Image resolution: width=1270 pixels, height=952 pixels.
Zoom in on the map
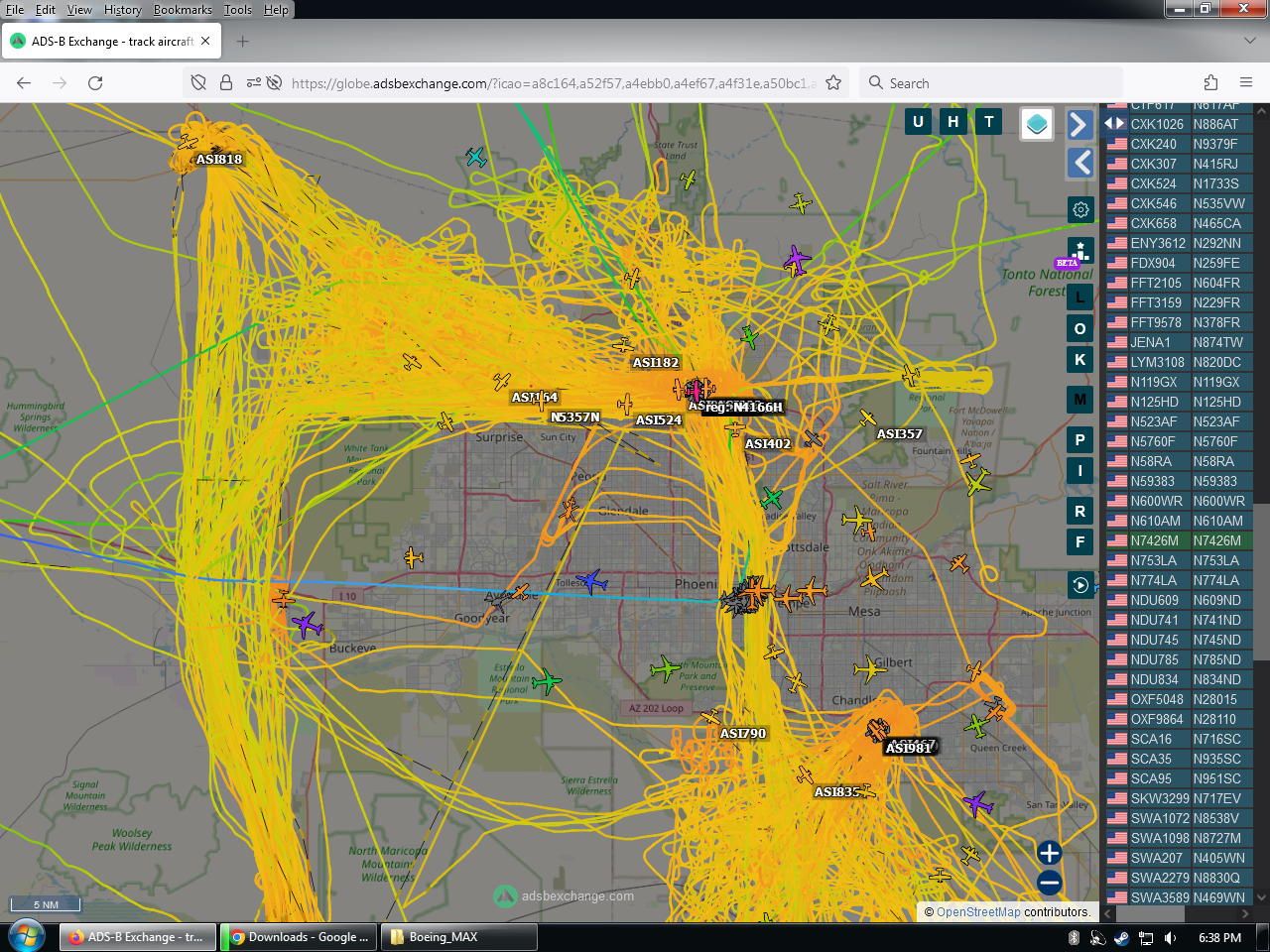pyautogui.click(x=1050, y=853)
